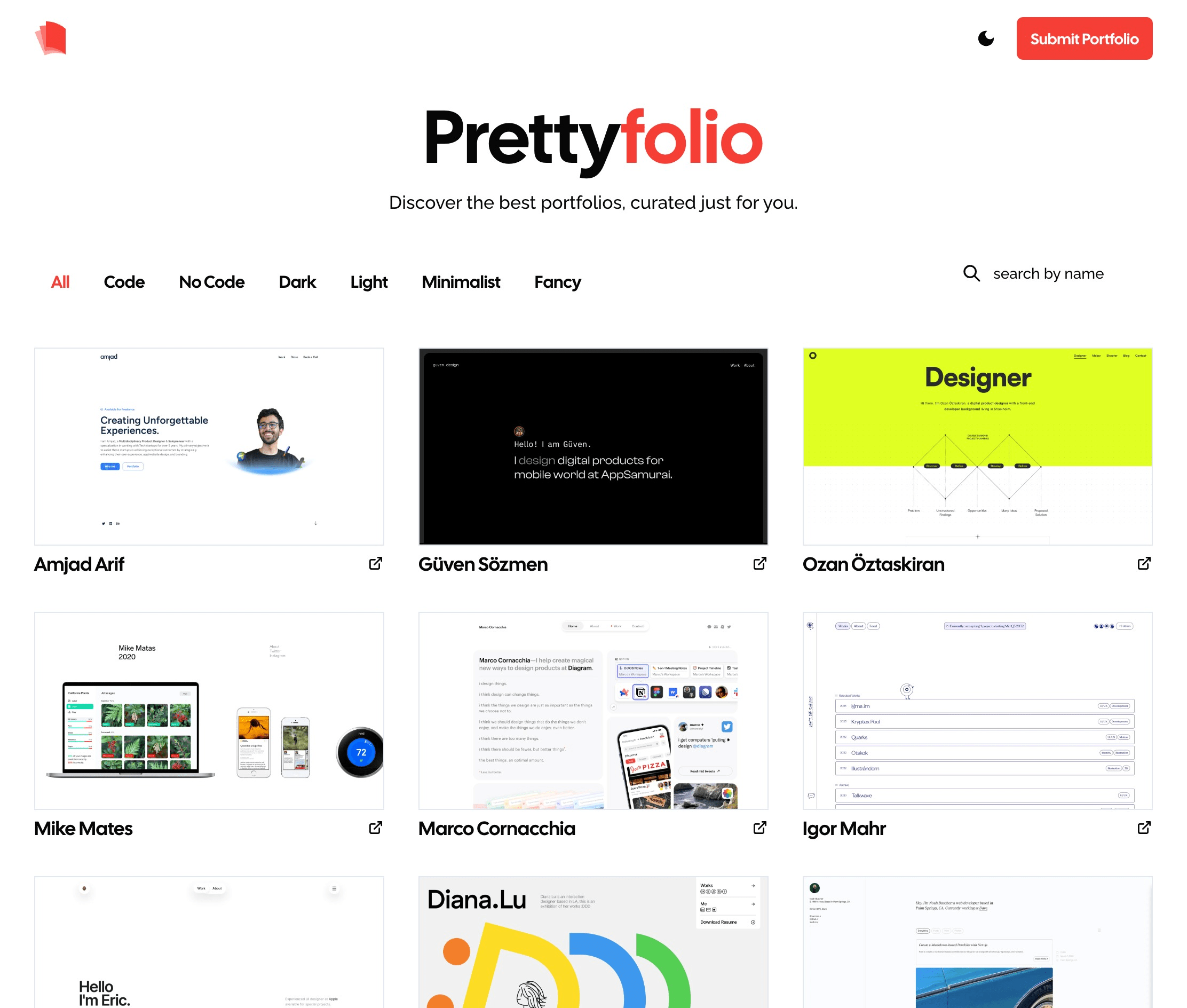Click the search magnifier icon
This screenshot has width=1187, height=1008.
point(971,272)
